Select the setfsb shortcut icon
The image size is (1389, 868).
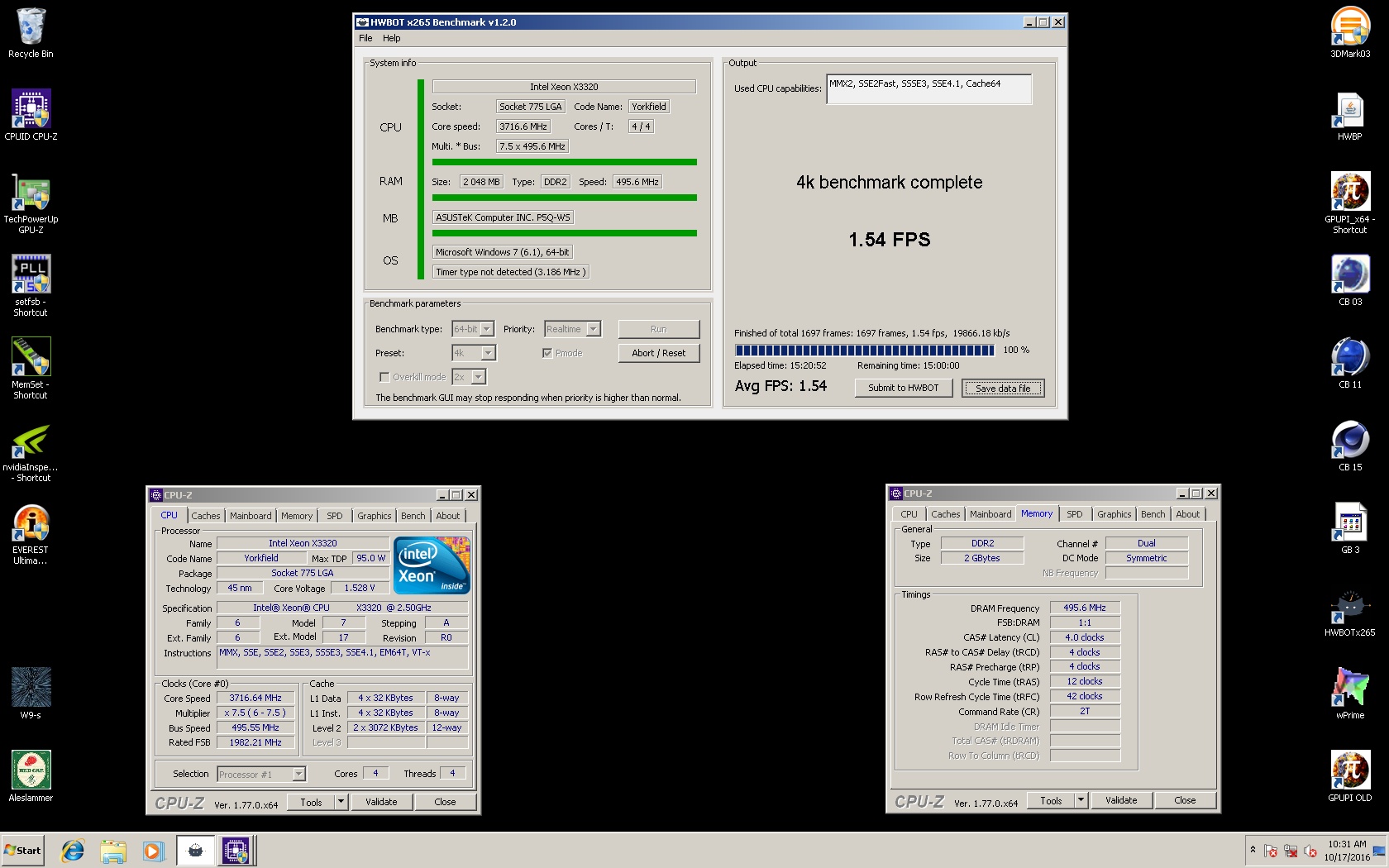31,286
